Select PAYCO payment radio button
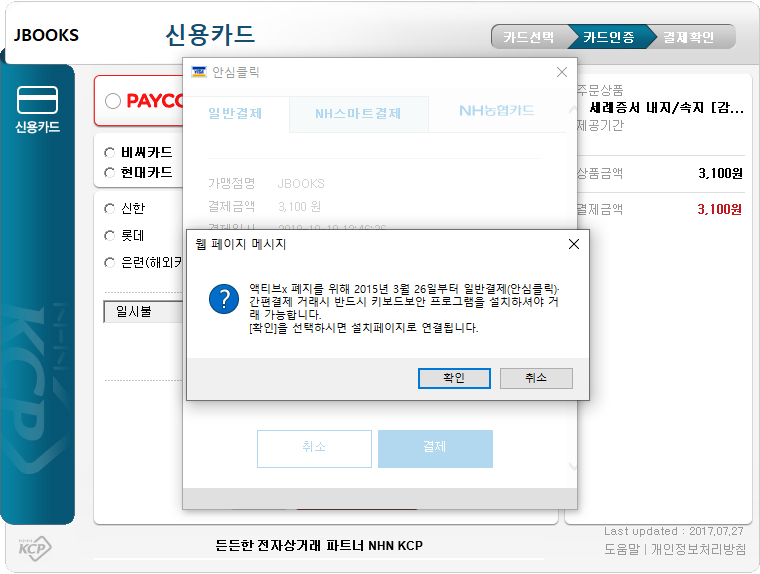The width and height of the screenshot is (760, 574). point(113,101)
